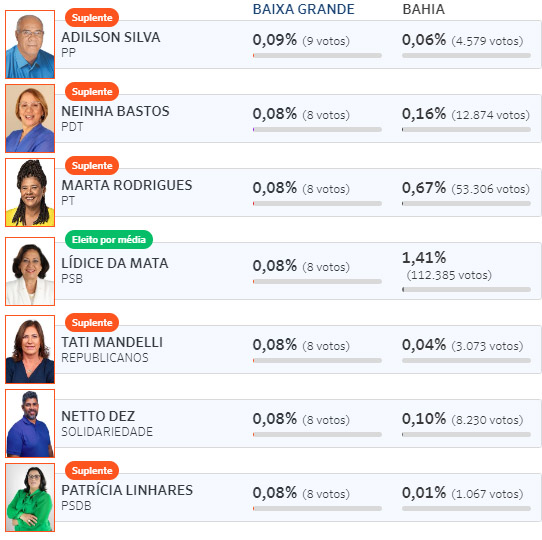542x540 pixels.
Task: Open Lídice da Mata's portrait
Action: 30,271
